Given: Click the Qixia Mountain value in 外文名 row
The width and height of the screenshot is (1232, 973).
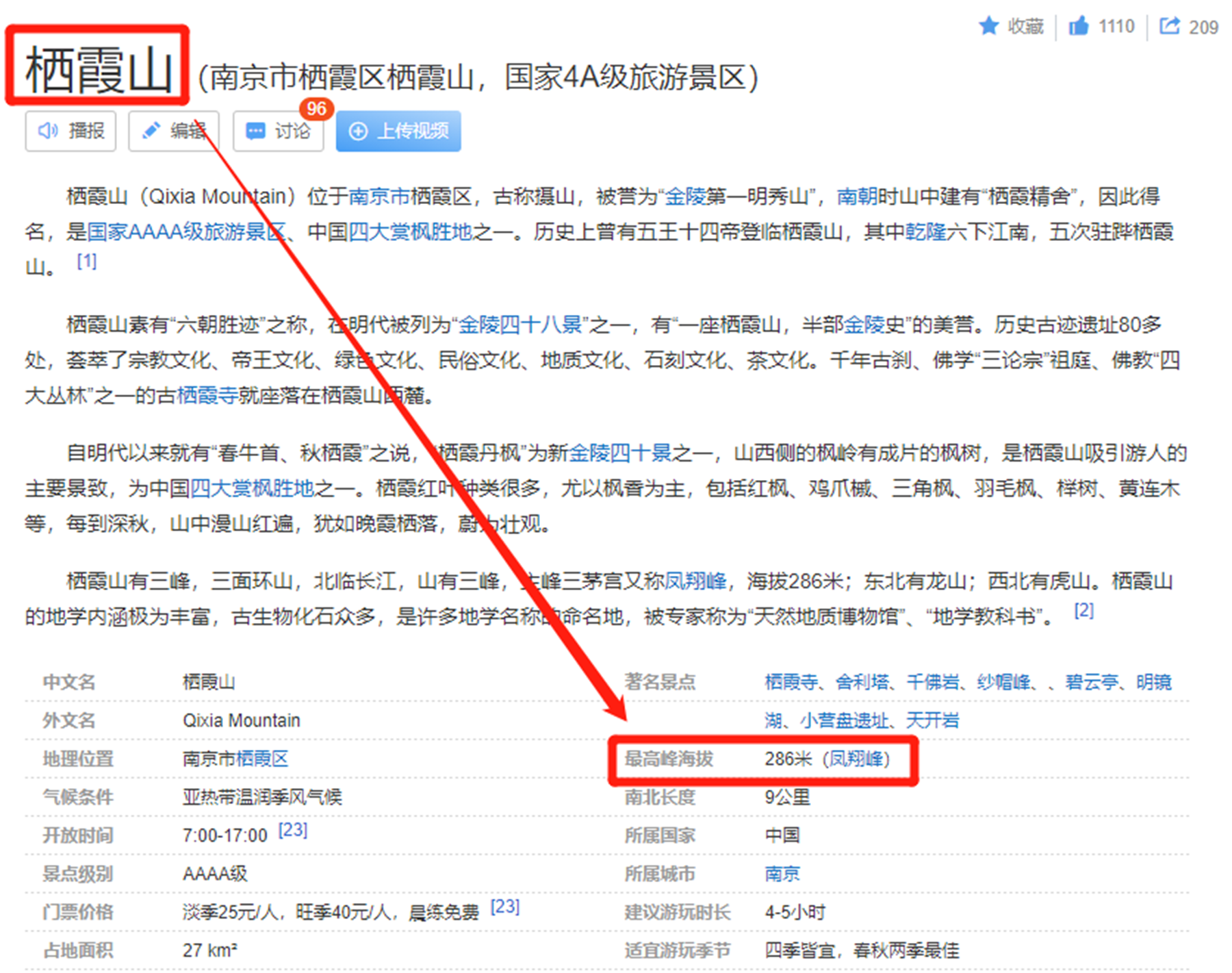Looking at the screenshot, I should pyautogui.click(x=242, y=720).
